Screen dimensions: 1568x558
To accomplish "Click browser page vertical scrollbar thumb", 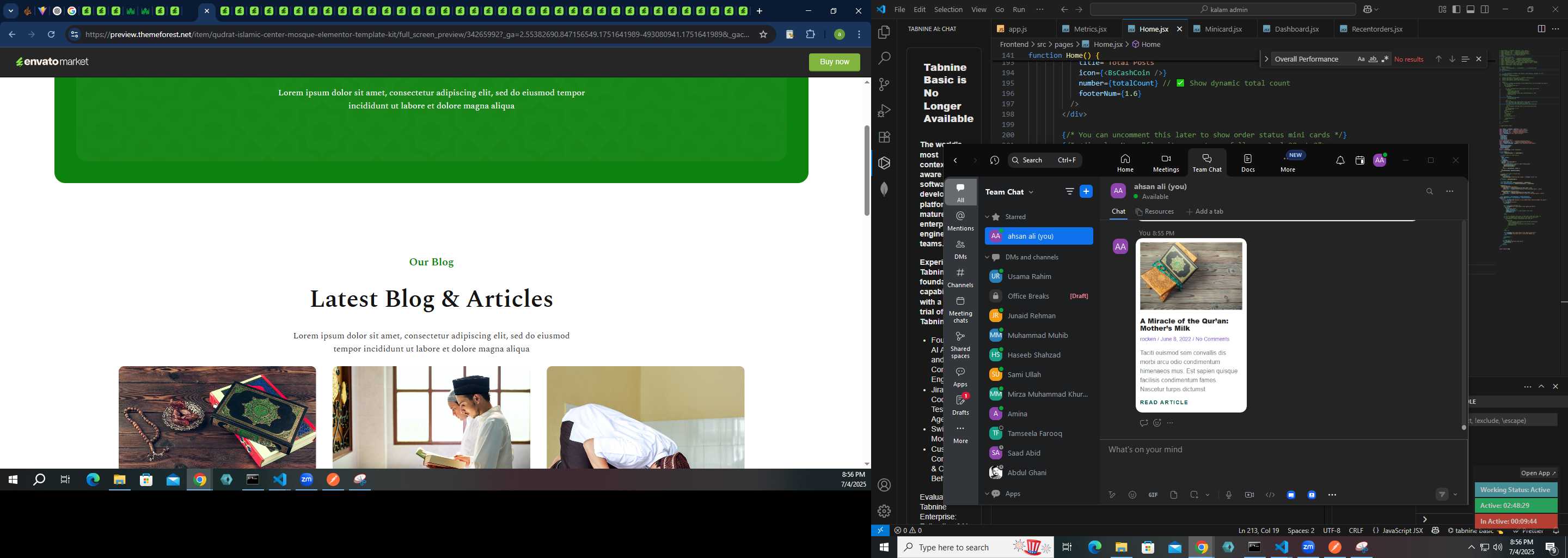I will (866, 171).
